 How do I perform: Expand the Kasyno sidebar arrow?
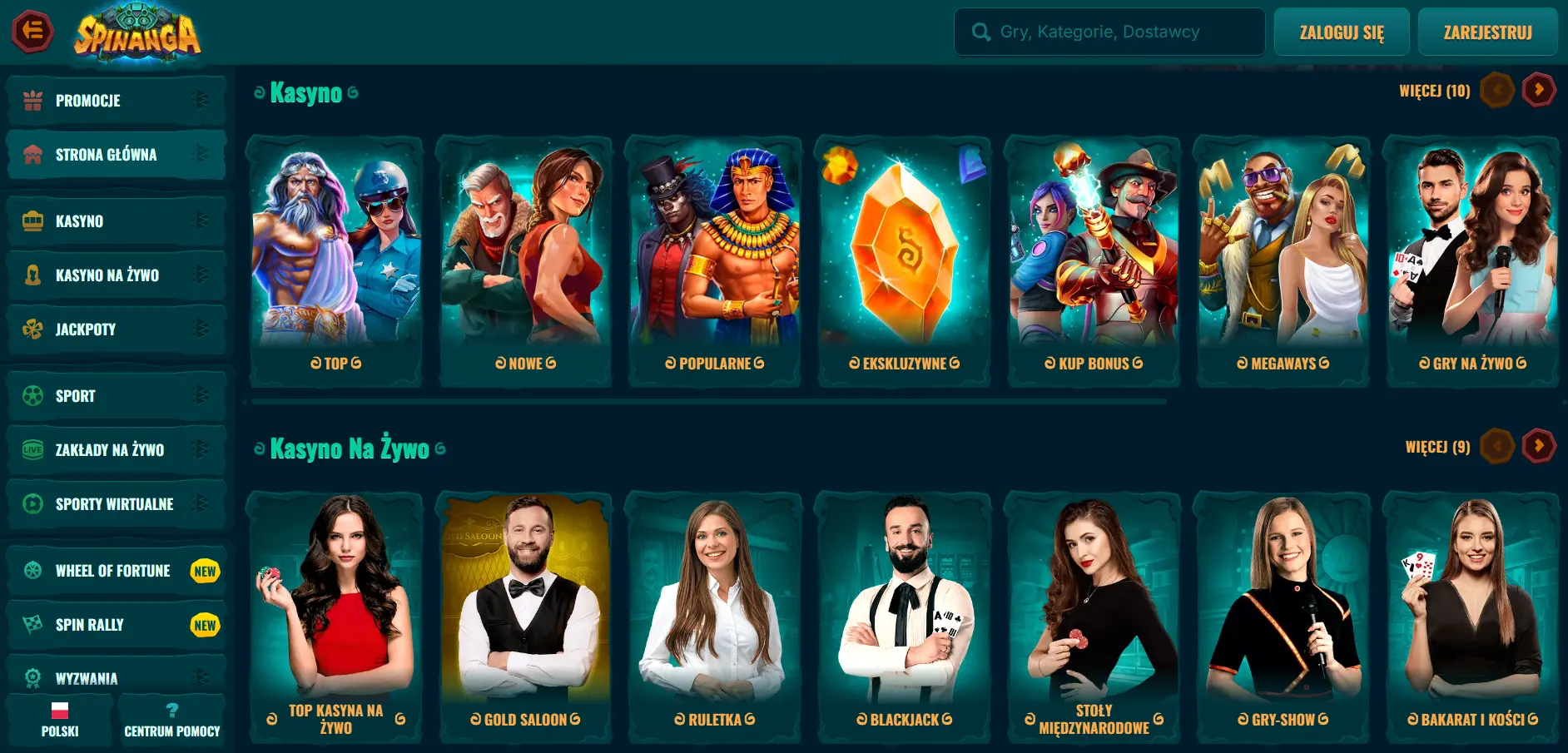point(200,221)
